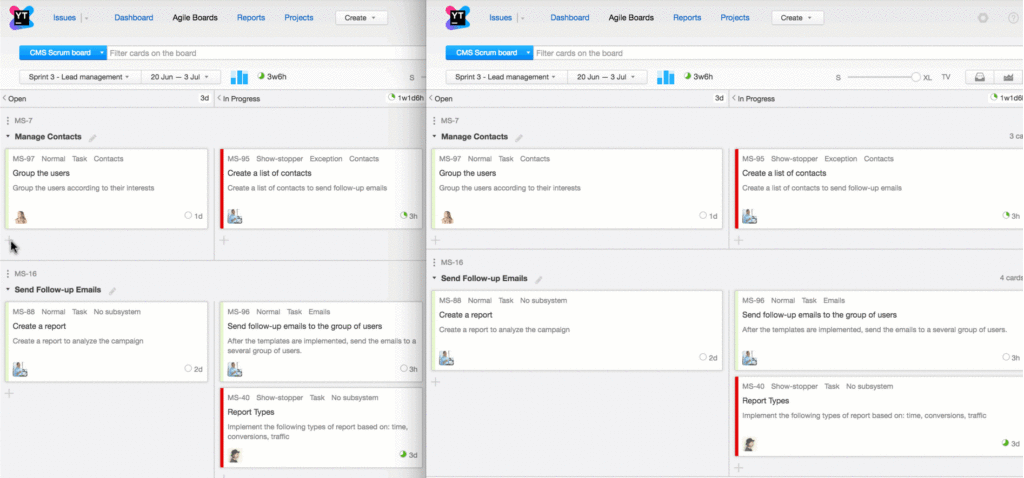Collapse the In Progress column in right board
1024x478 pixels.
click(x=733, y=99)
